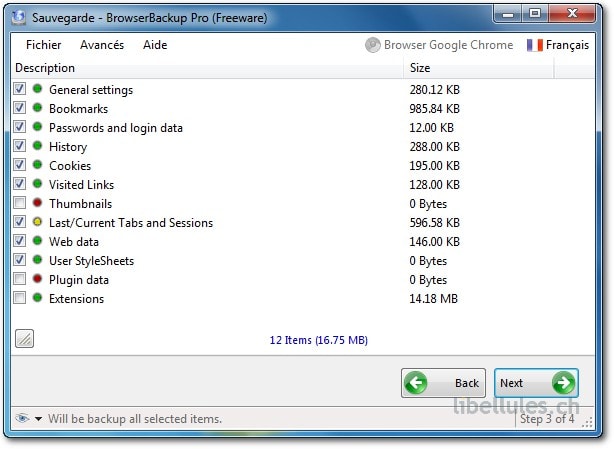Switch language via Français label
The height and width of the screenshot is (449, 614).
[567, 45]
